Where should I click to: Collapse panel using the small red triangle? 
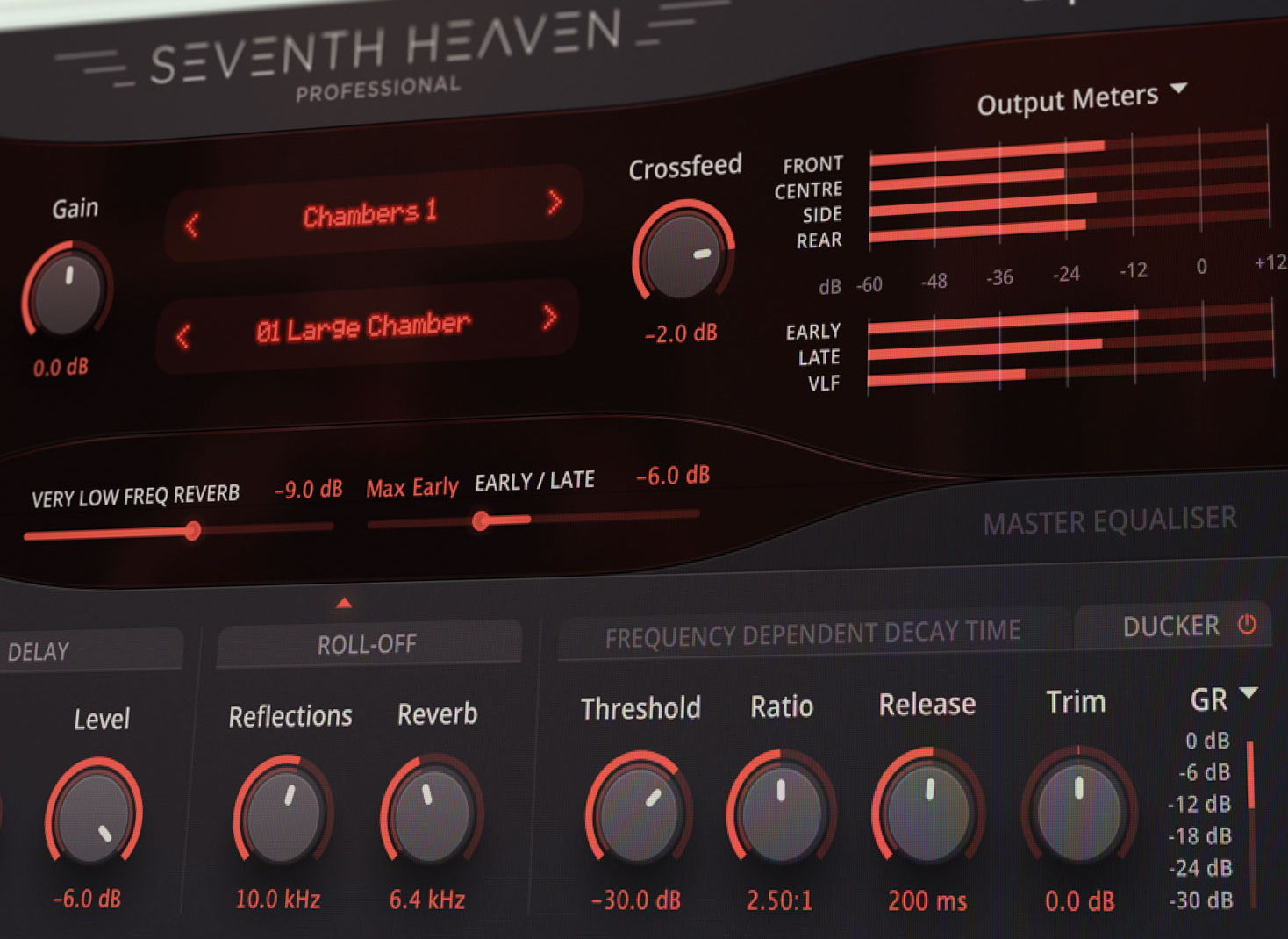click(x=344, y=603)
